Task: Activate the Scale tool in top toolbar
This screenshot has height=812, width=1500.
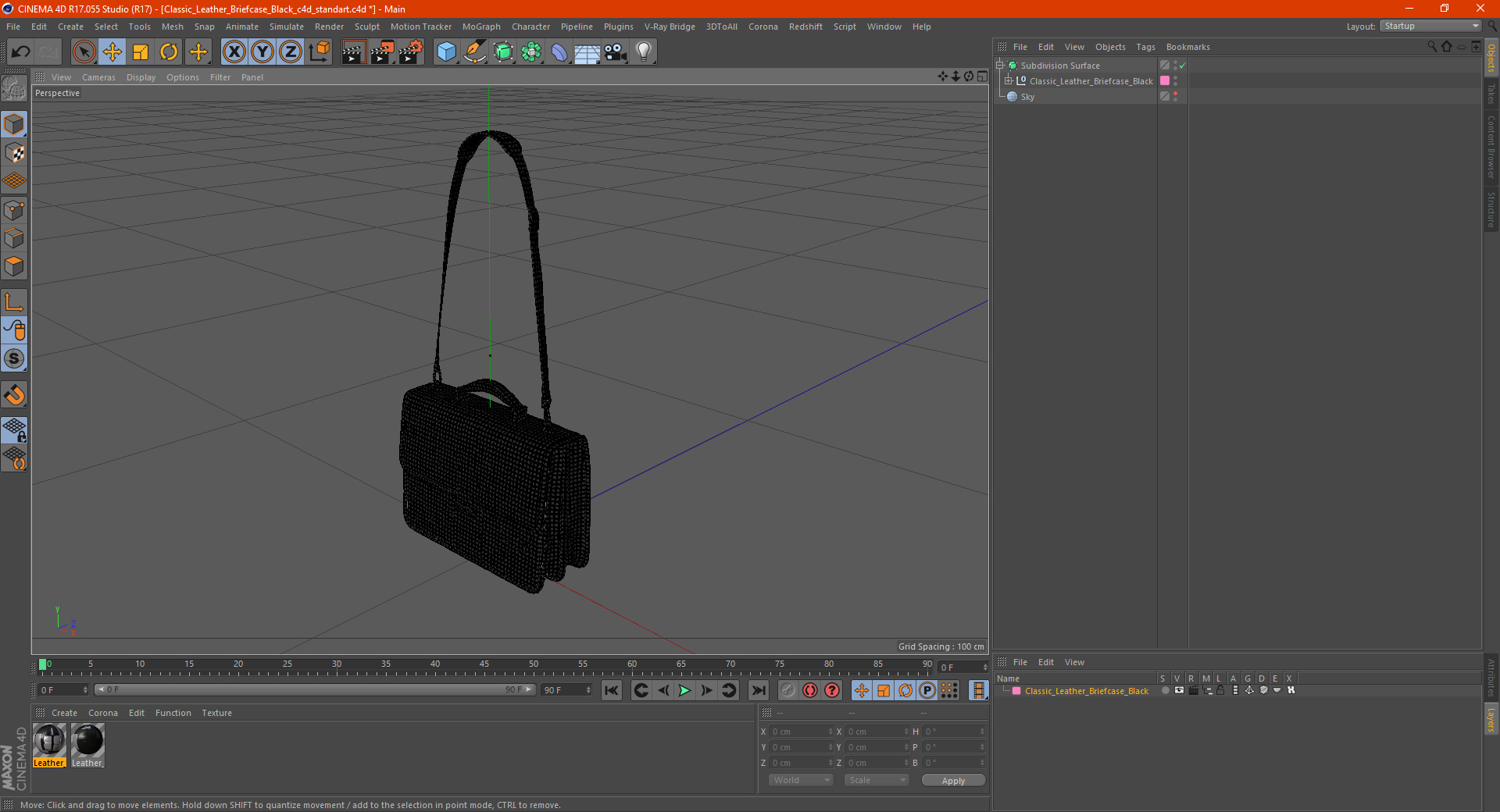Action: 141,52
